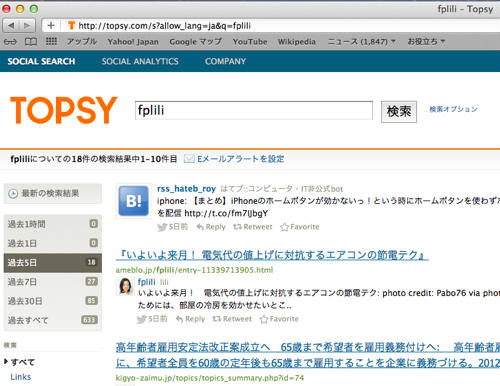Viewport: 500px width, 386px height.
Task: Select the COMPANY tab
Action: click(225, 61)
